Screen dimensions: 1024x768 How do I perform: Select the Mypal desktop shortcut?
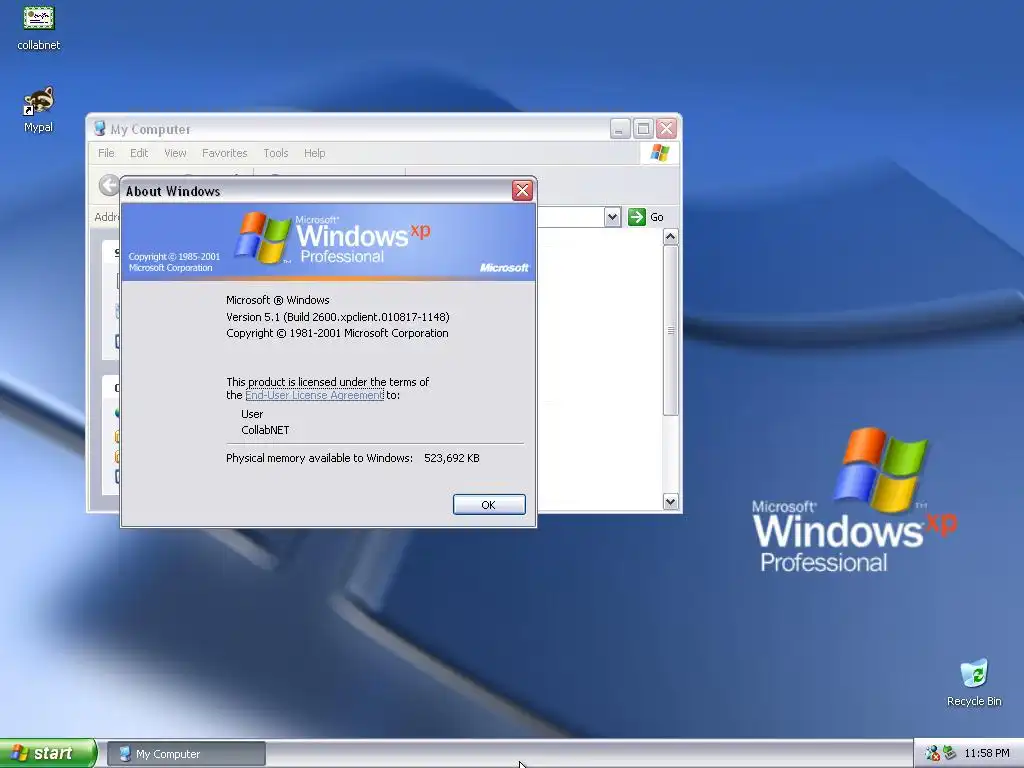coord(39,109)
